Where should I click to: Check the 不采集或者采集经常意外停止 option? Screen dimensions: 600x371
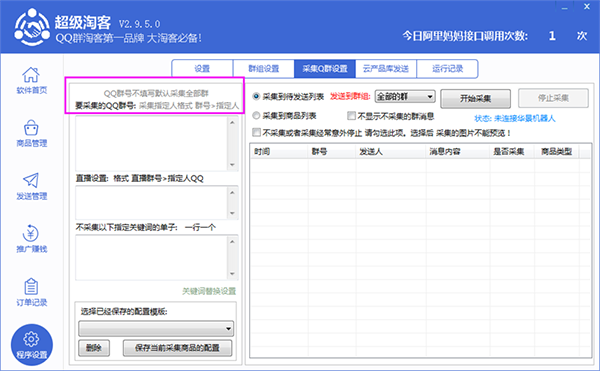pyautogui.click(x=257, y=133)
